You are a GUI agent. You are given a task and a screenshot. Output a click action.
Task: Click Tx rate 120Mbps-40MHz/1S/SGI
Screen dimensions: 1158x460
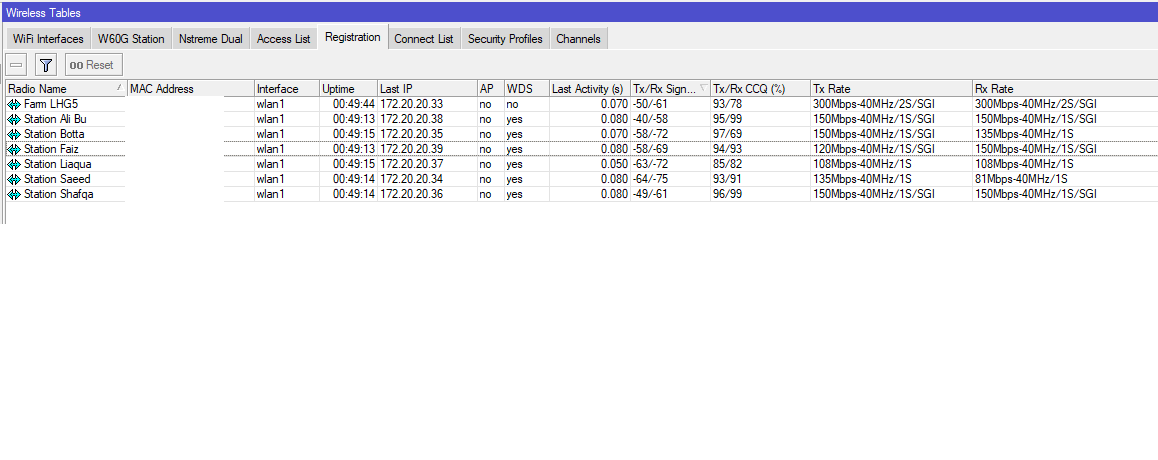click(x=874, y=149)
